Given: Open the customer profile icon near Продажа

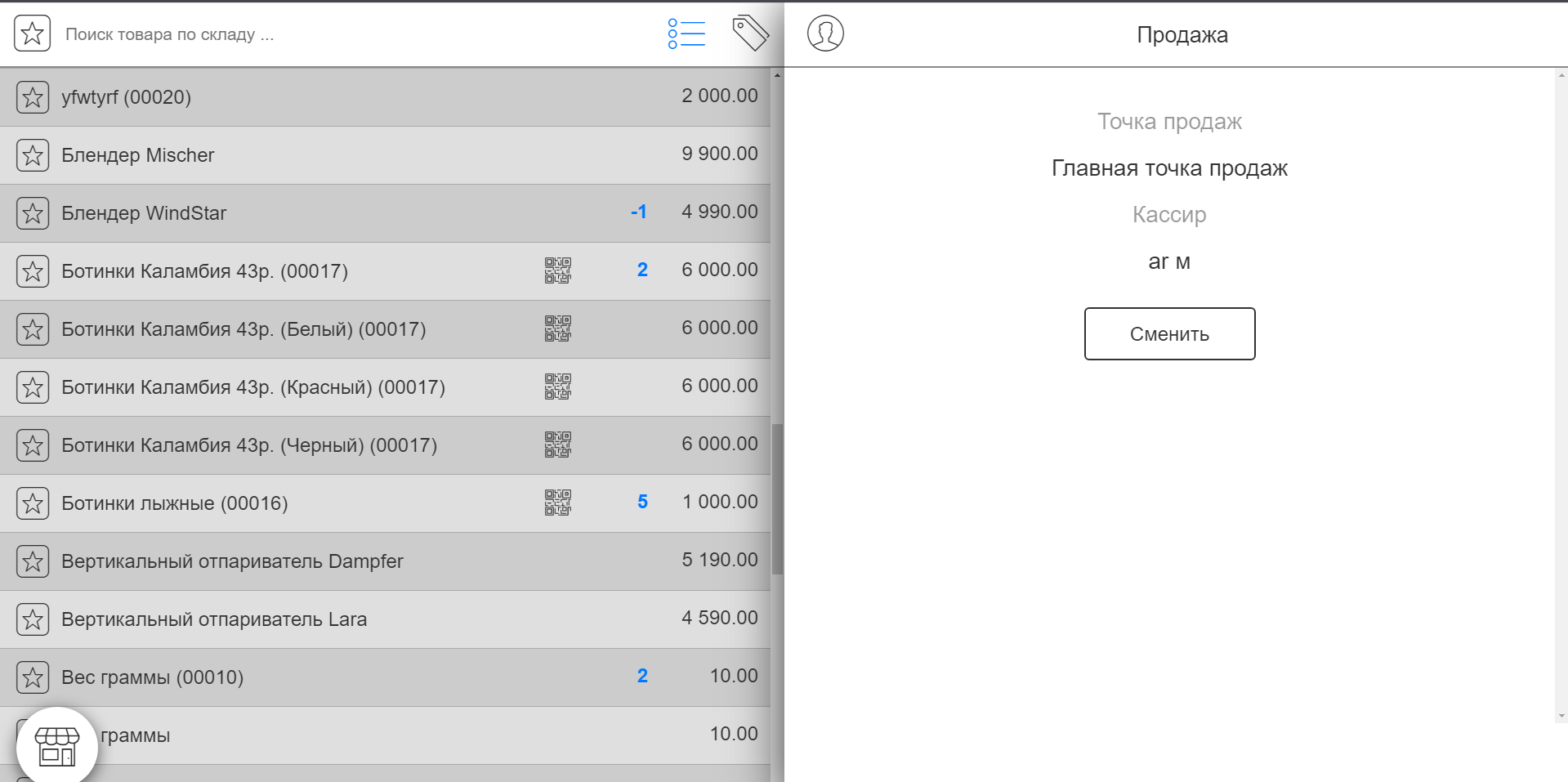Looking at the screenshot, I should pyautogui.click(x=825, y=34).
